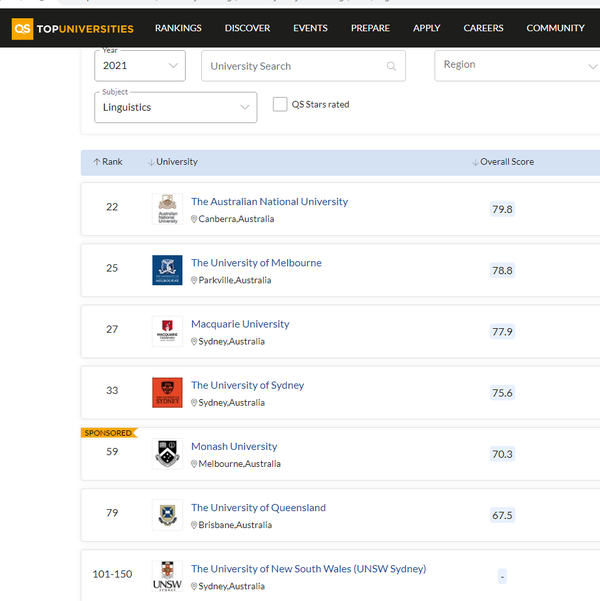600x601 pixels.
Task: Open the Australian National University logo thumbnail
Action: [168, 209]
